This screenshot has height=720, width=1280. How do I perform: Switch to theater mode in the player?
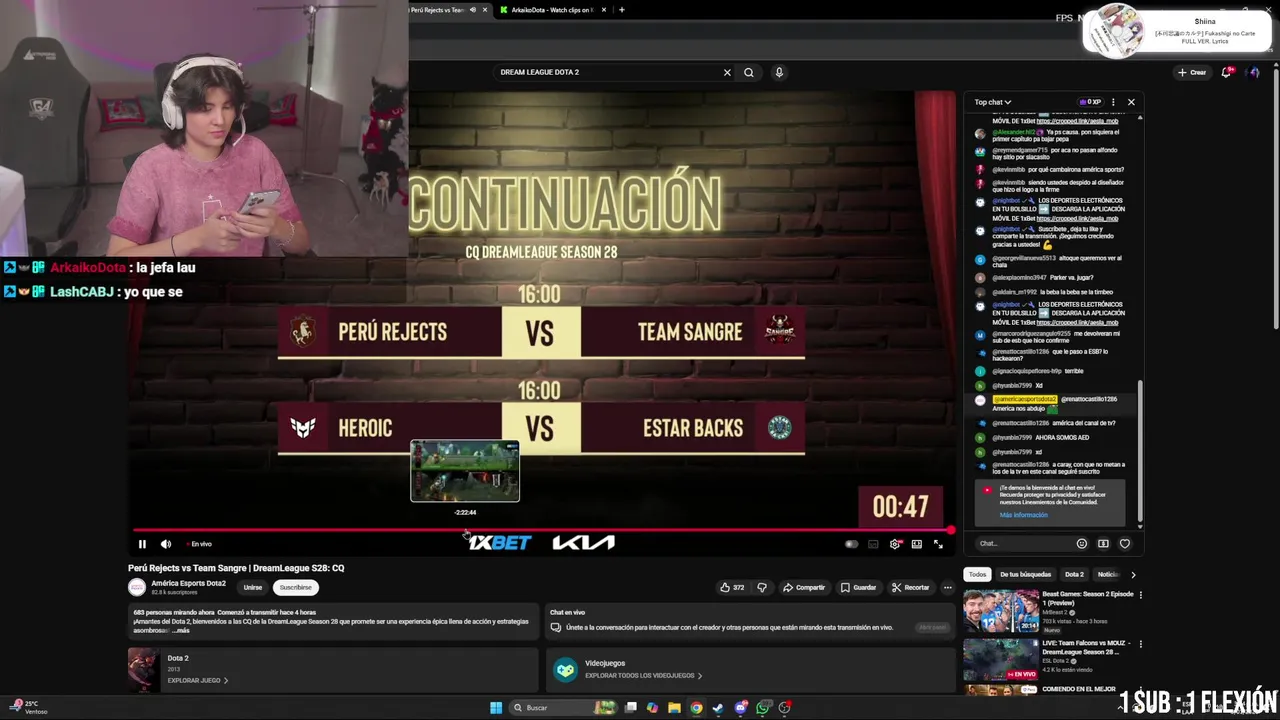[x=916, y=544]
